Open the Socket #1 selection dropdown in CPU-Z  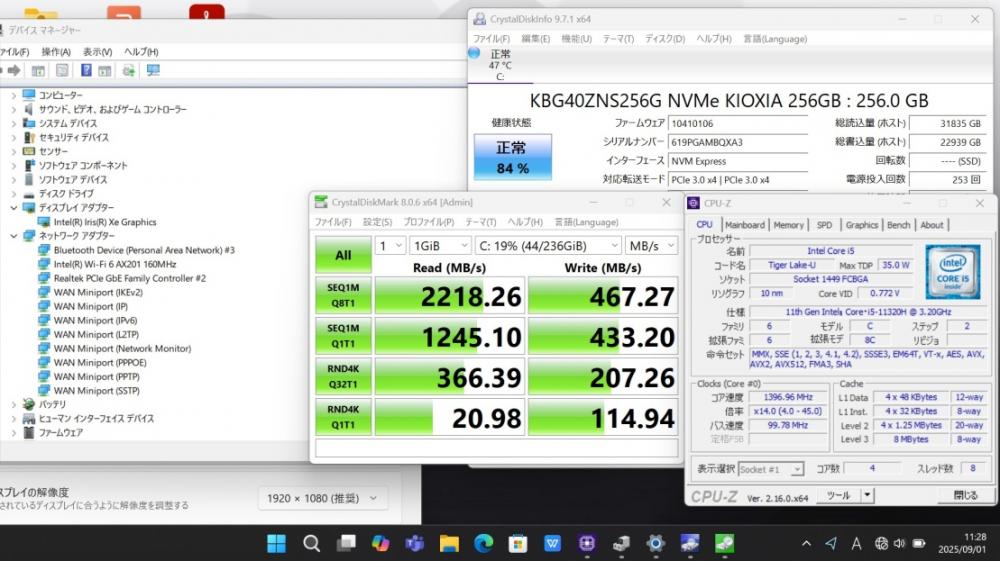click(770, 469)
